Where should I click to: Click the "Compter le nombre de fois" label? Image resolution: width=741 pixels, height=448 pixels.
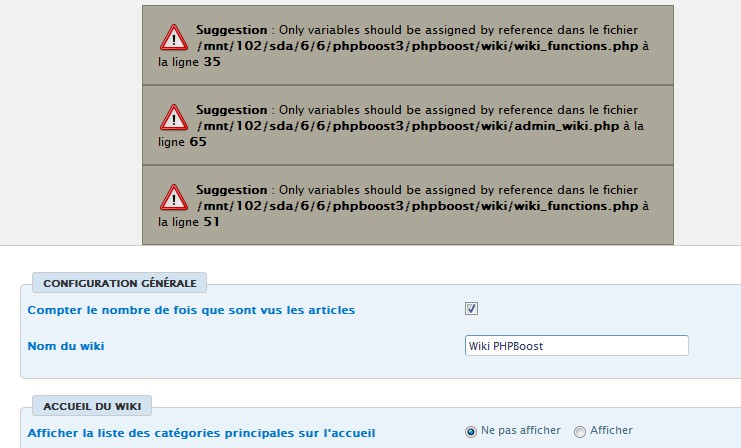coord(191,310)
